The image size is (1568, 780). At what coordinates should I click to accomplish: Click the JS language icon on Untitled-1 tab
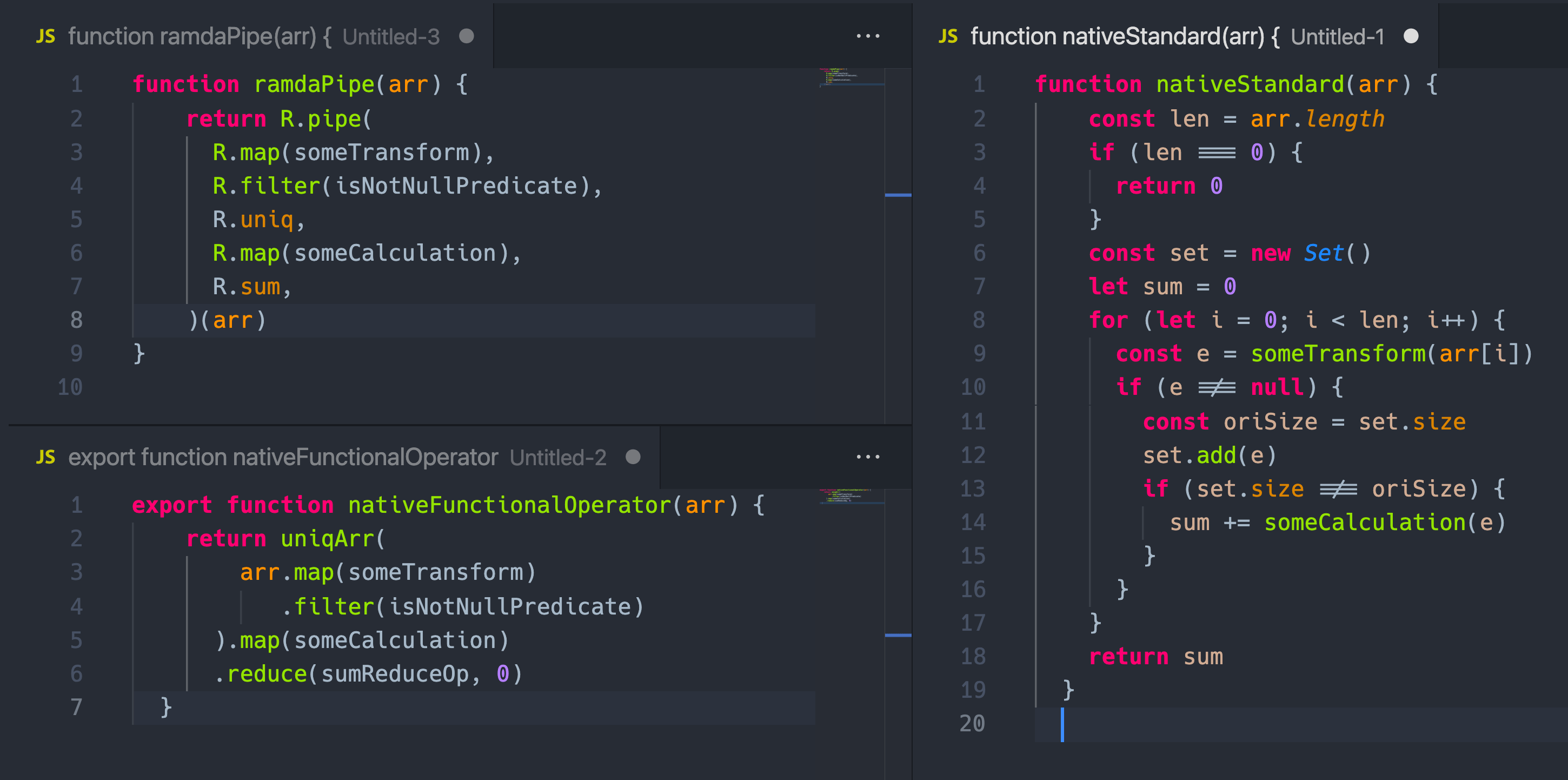click(x=947, y=35)
